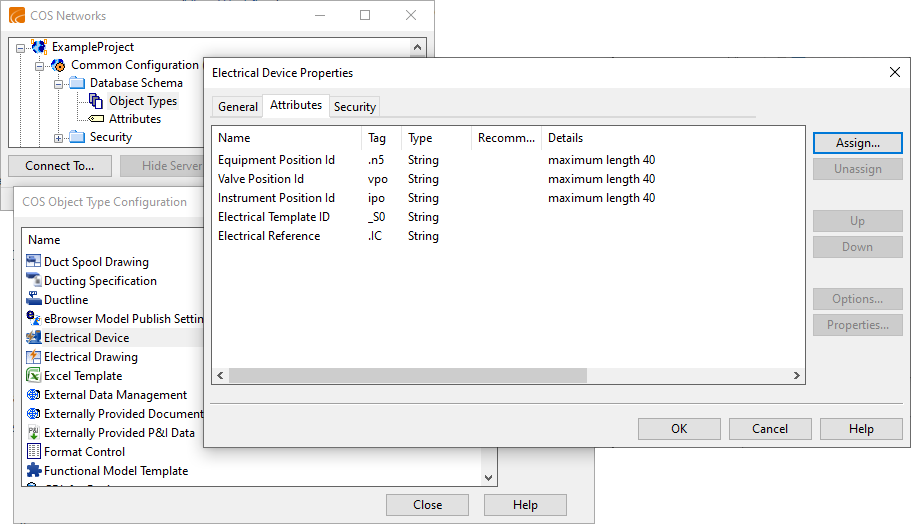Click the Duct Spool Drawing icon
This screenshot has height=524, width=911.
[x=34, y=262]
